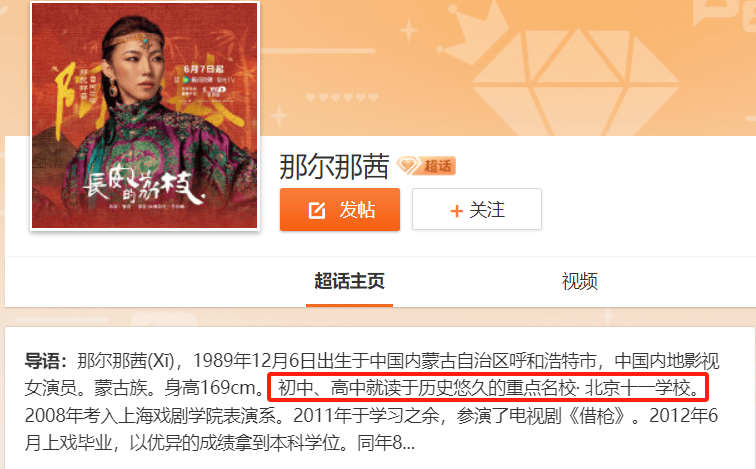Click the plus icon next to 关注
This screenshot has height=469, width=756.
456,211
